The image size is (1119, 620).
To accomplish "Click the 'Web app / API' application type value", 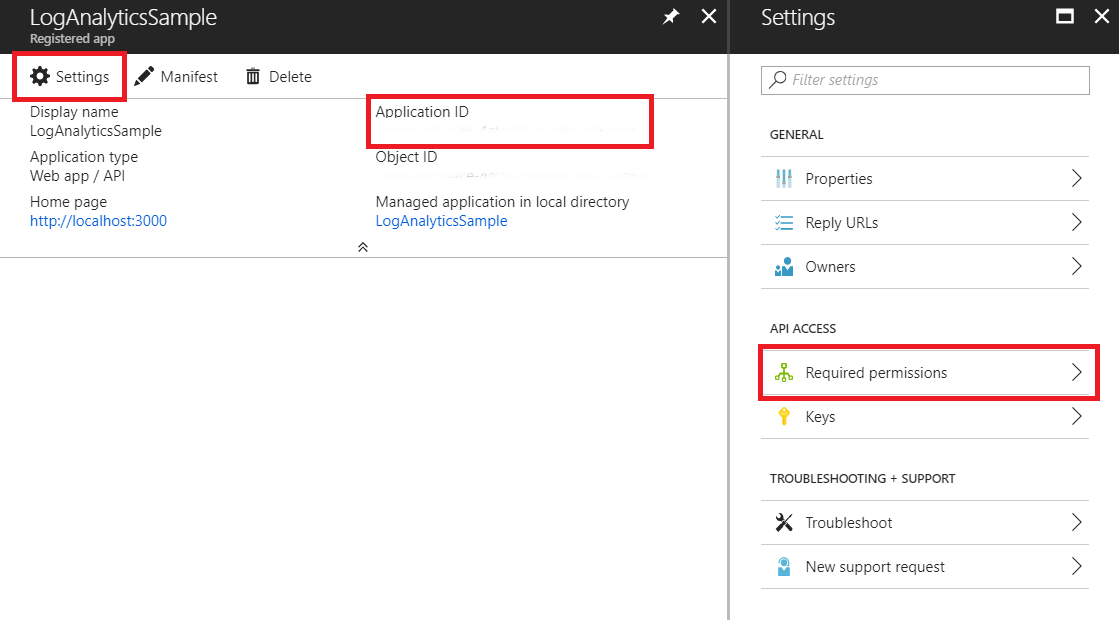I will [77, 176].
